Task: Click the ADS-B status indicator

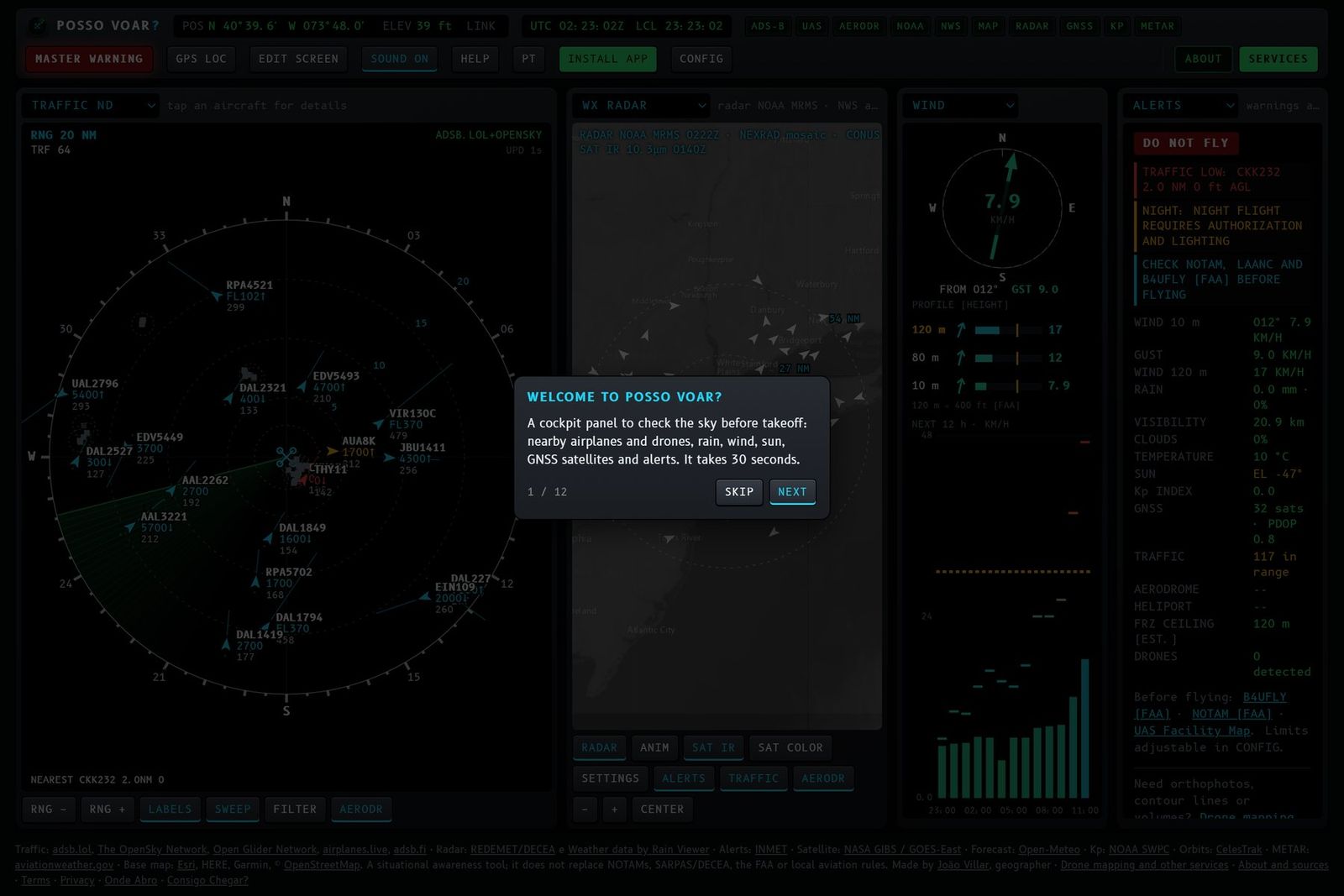Action: 768,26
